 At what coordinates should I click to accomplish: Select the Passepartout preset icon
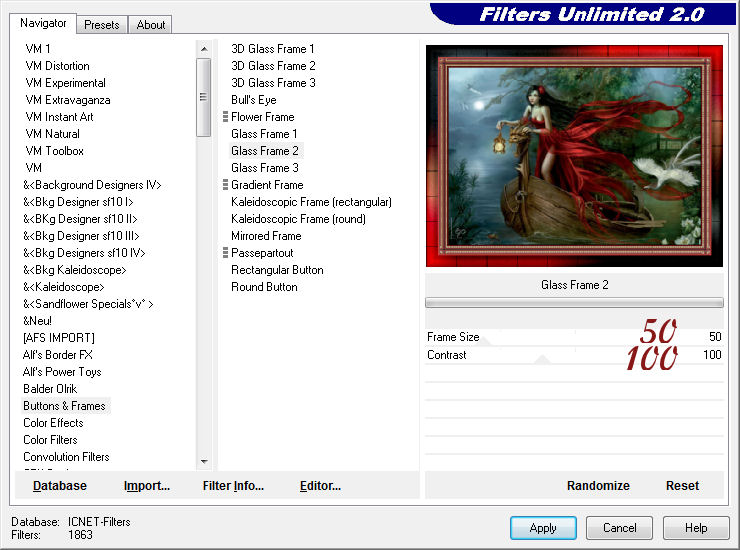(225, 253)
